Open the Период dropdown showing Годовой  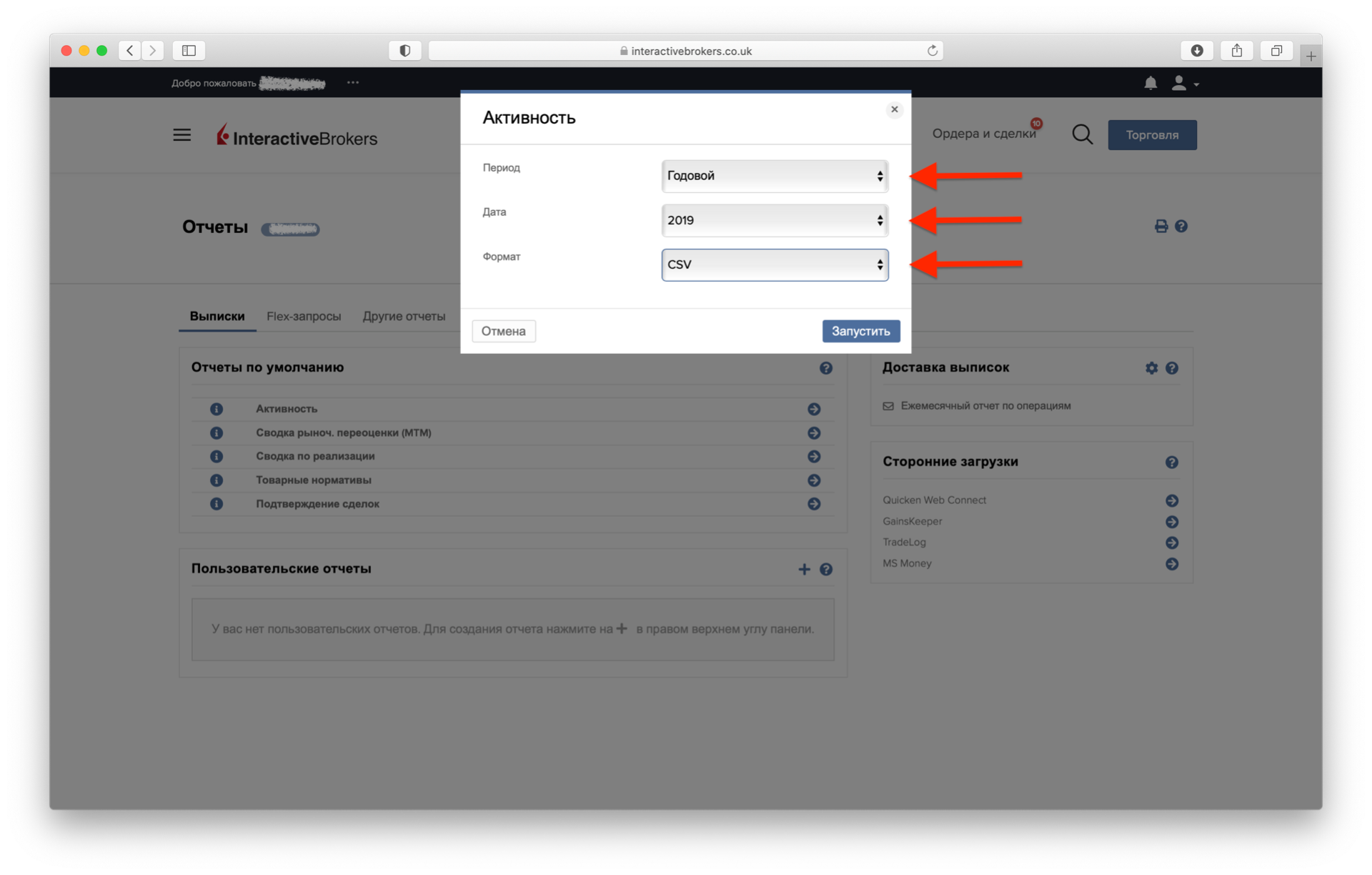775,176
